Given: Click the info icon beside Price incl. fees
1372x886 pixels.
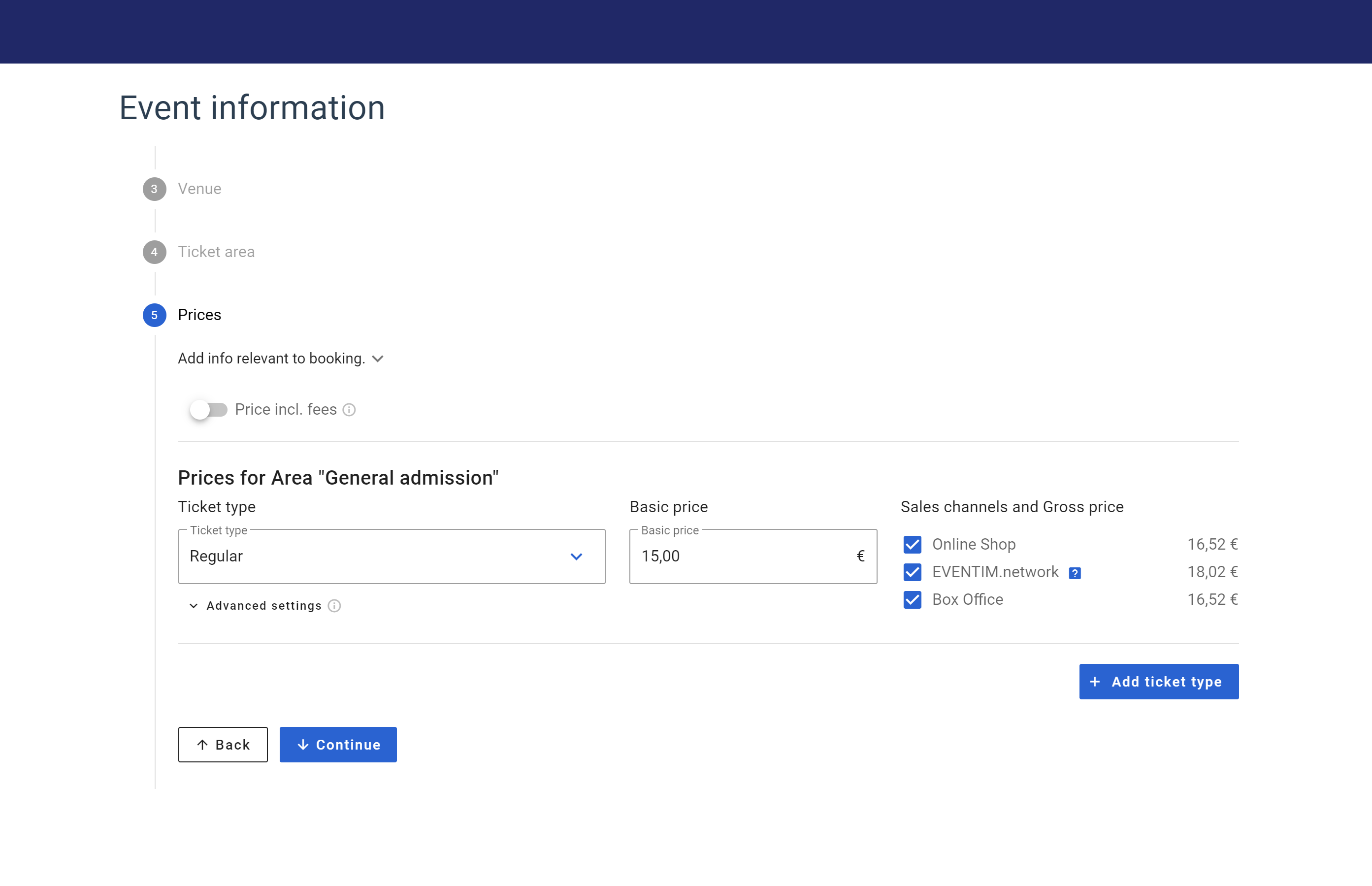Looking at the screenshot, I should 349,410.
